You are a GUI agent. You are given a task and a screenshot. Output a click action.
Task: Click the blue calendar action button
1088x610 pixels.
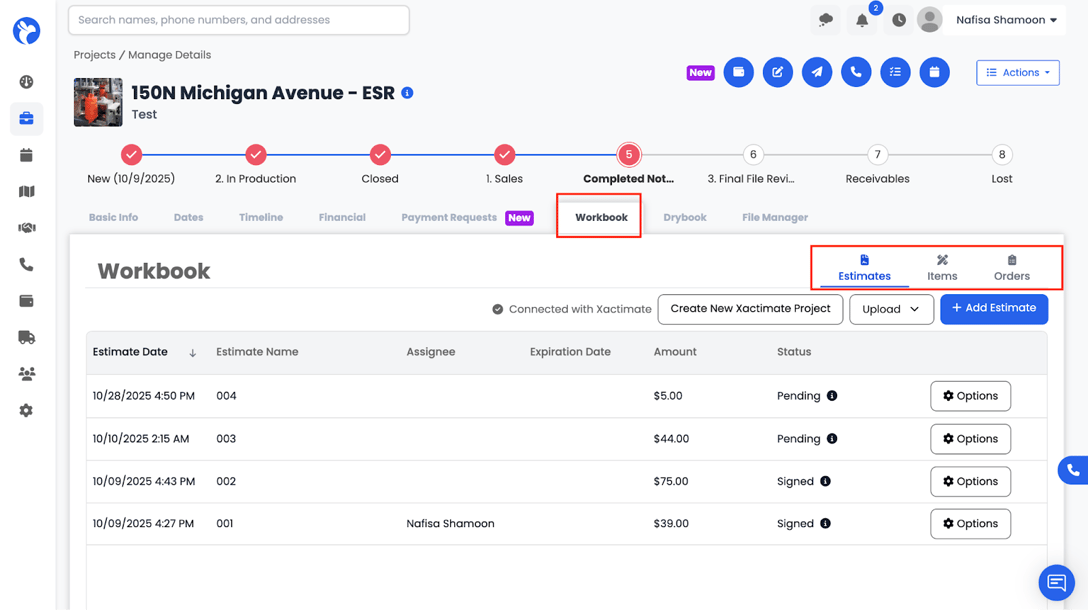click(935, 72)
